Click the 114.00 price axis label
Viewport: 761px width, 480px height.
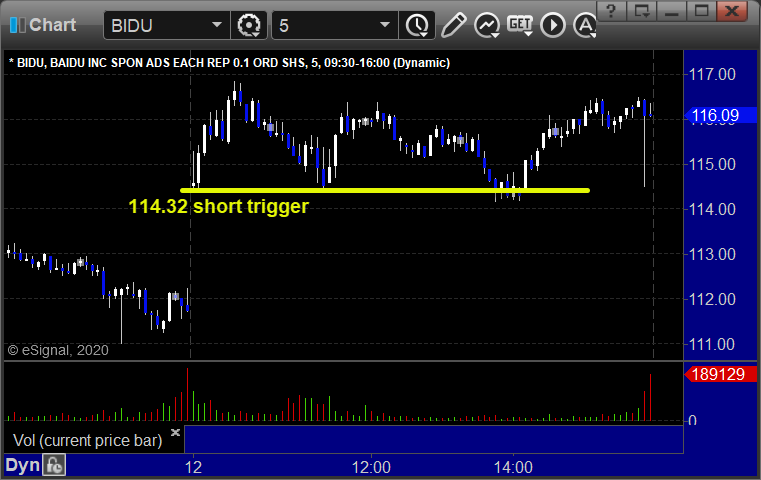pyautogui.click(x=712, y=209)
